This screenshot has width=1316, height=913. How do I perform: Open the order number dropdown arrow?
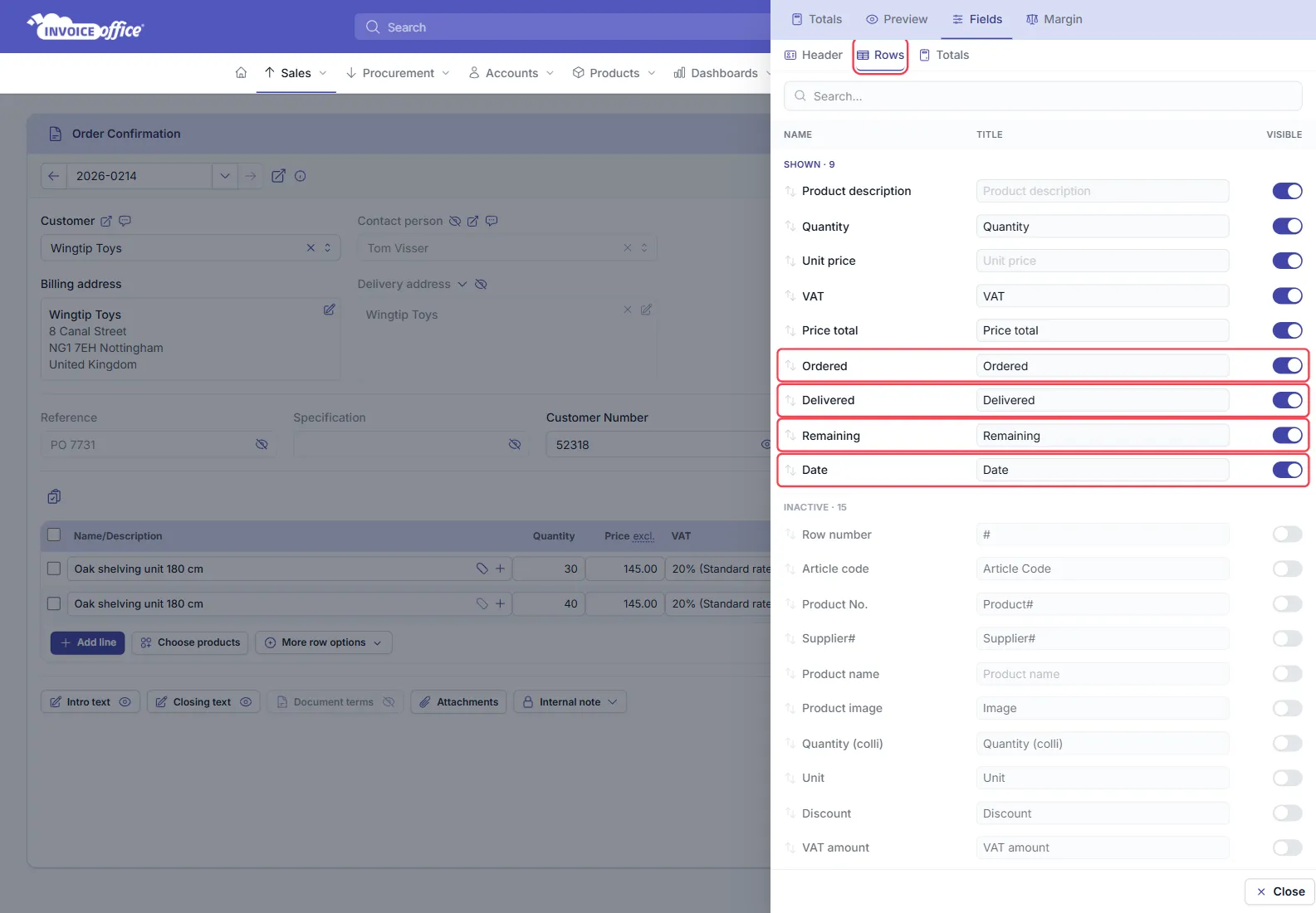click(x=225, y=176)
